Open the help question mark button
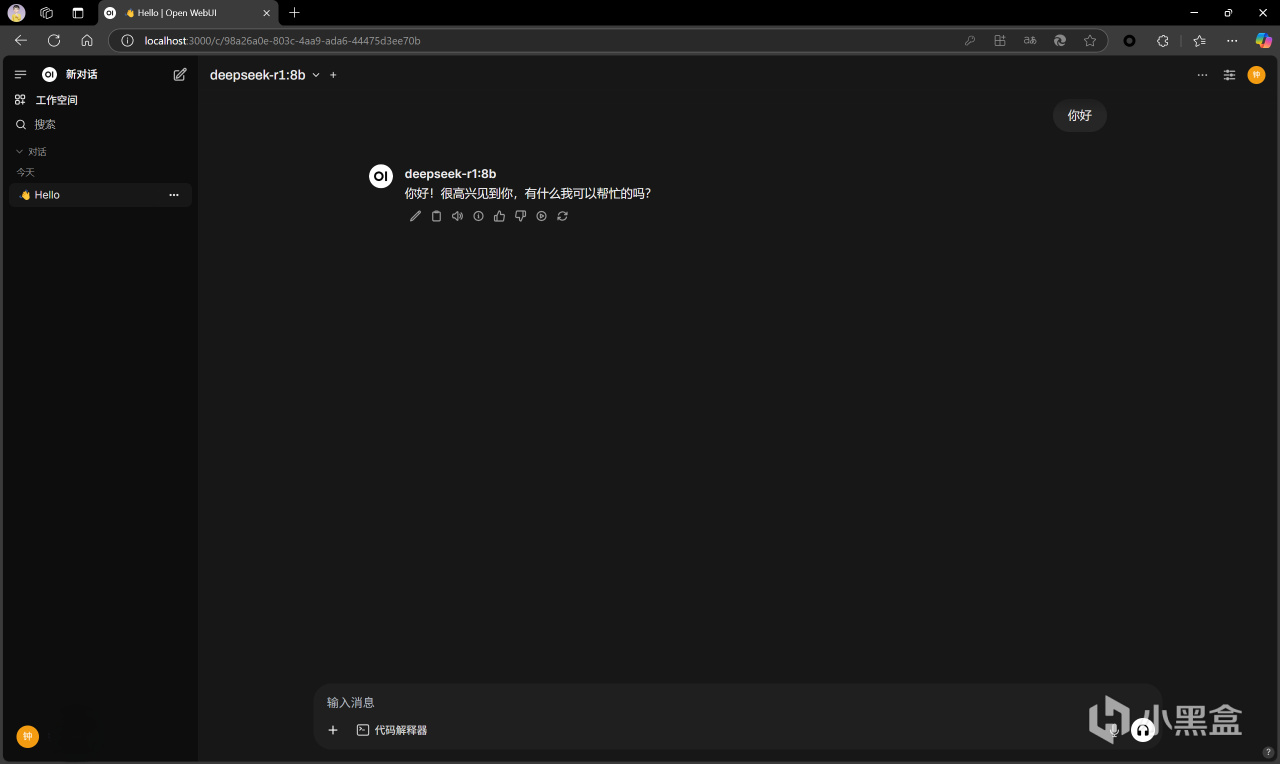The width and height of the screenshot is (1280, 764). (x=1268, y=752)
